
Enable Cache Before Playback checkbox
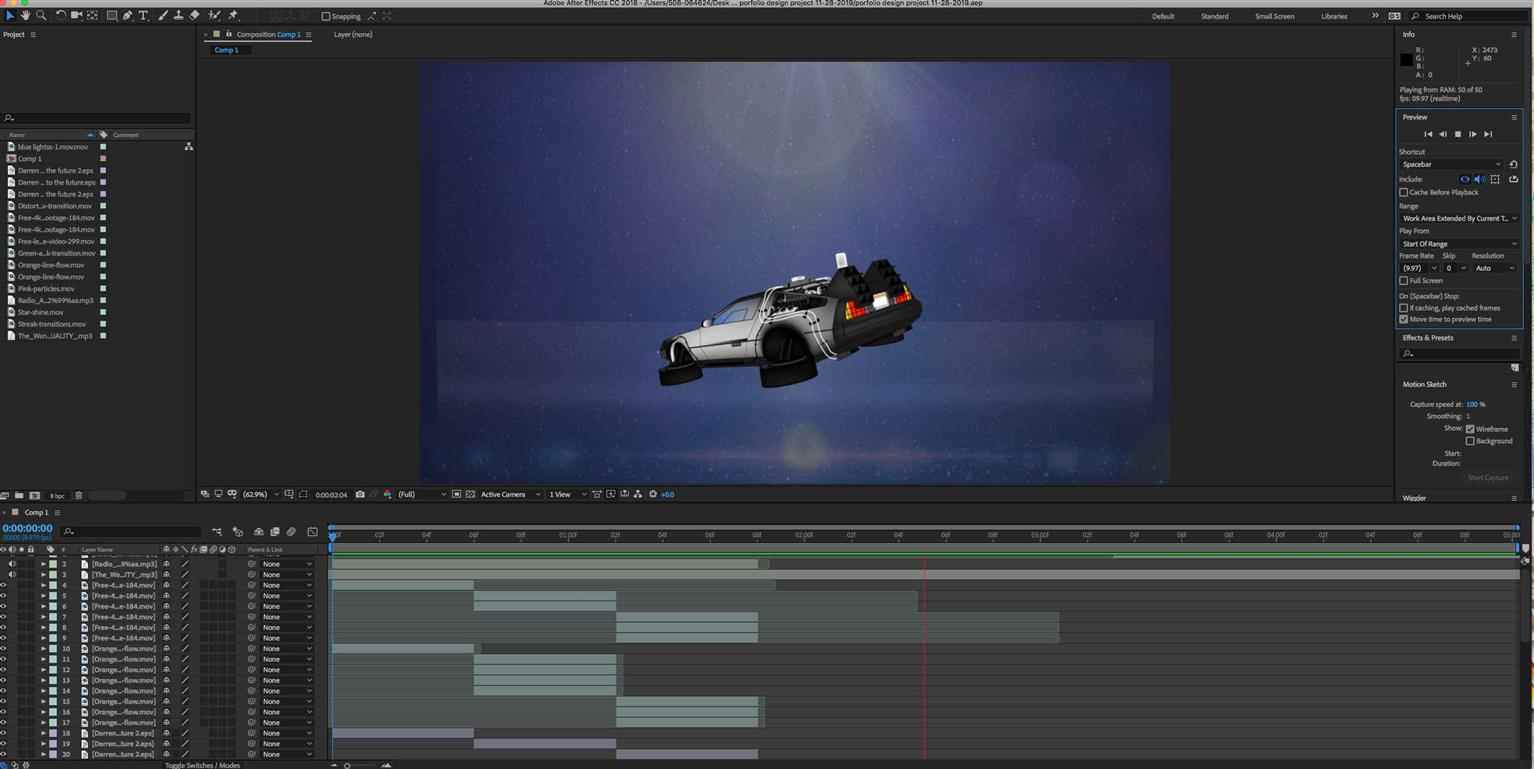coord(1403,192)
